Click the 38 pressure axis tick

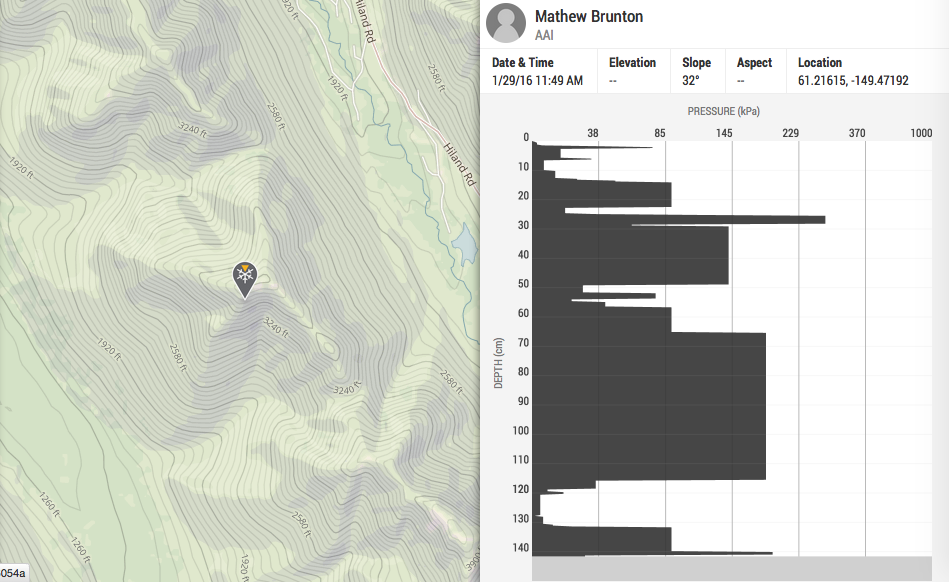click(593, 133)
